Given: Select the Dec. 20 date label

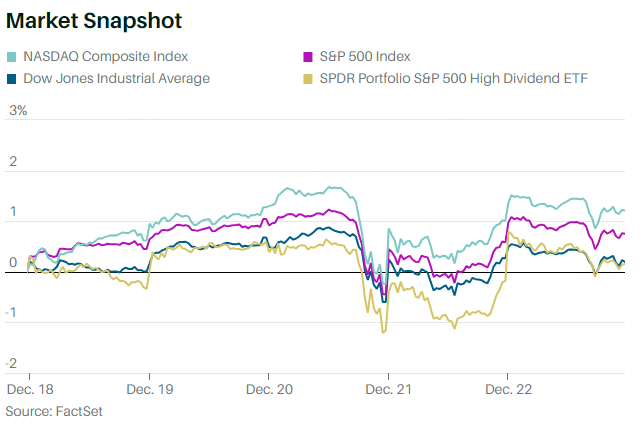Looking at the screenshot, I should [x=268, y=389].
